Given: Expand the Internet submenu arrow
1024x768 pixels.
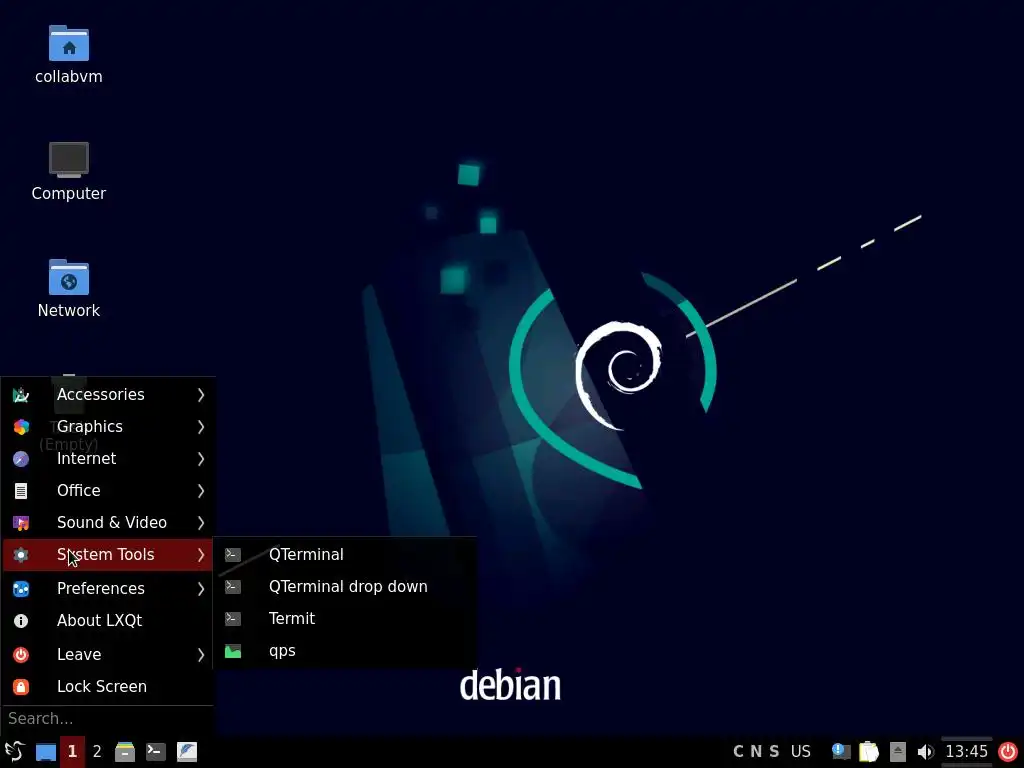Looking at the screenshot, I should [201, 458].
